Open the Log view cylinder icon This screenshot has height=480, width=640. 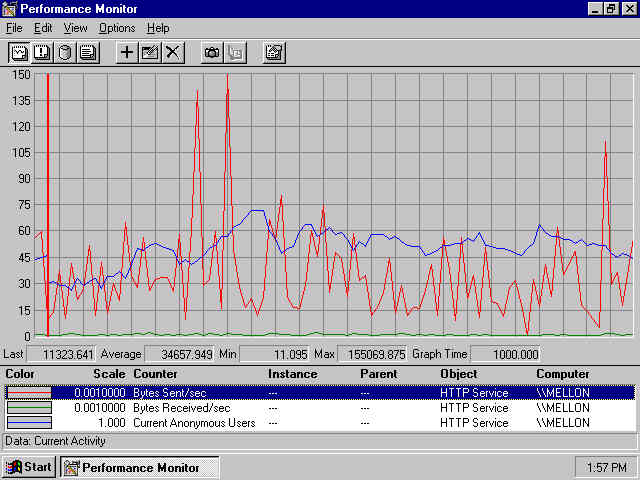coord(65,52)
